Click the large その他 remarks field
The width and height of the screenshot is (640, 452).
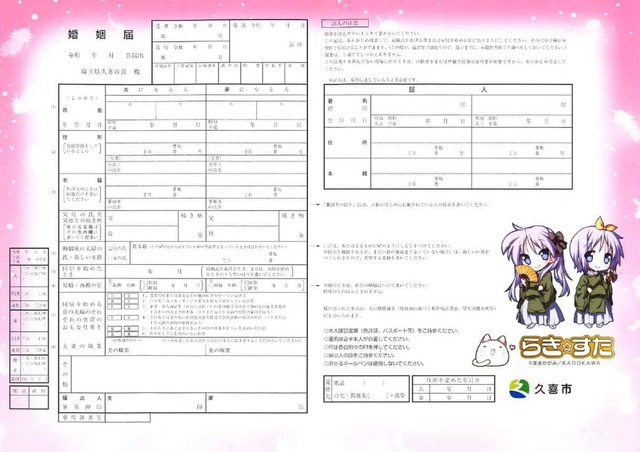tap(189, 374)
